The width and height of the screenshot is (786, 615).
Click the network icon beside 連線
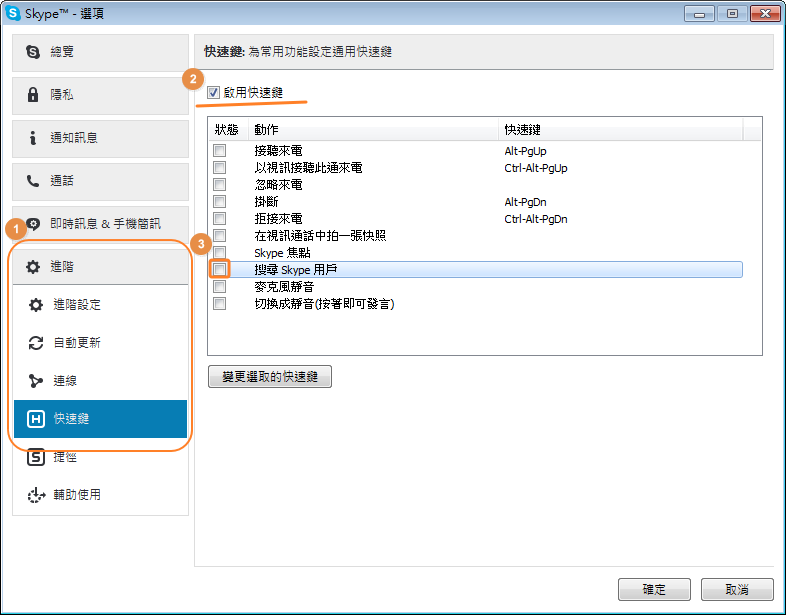pos(36,381)
